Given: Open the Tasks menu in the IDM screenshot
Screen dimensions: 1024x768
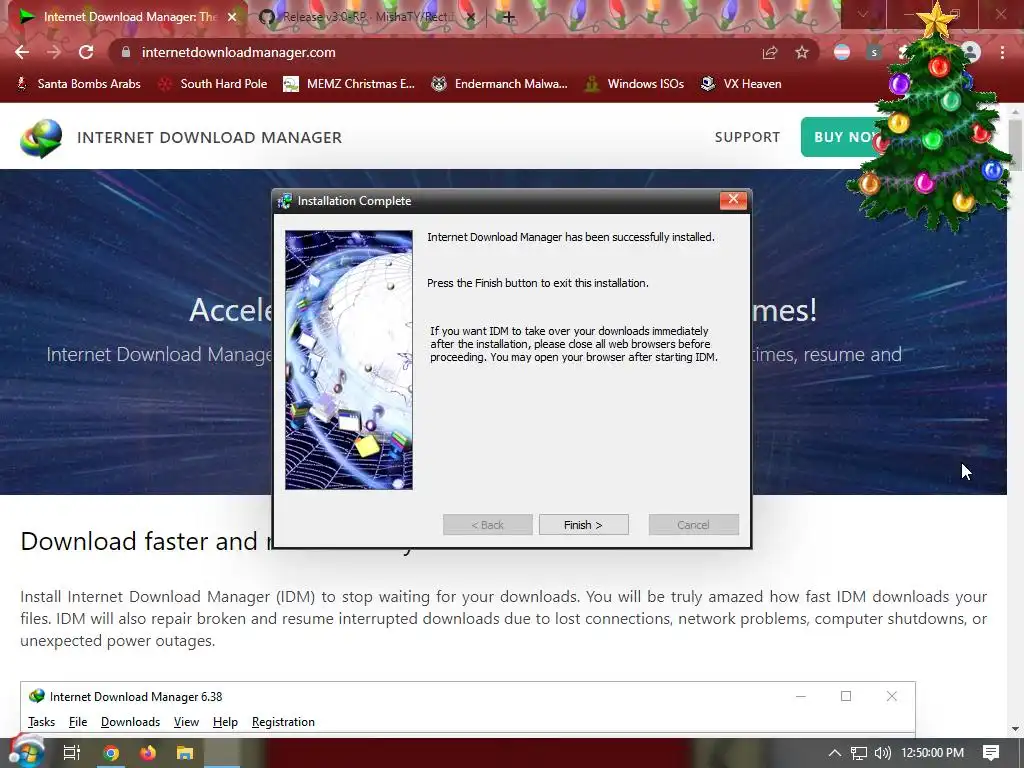Looking at the screenshot, I should pyautogui.click(x=41, y=722).
